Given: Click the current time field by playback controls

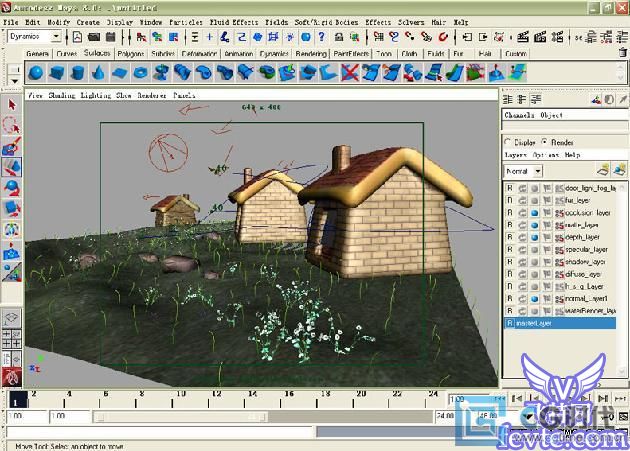Looking at the screenshot, I should 468,399.
